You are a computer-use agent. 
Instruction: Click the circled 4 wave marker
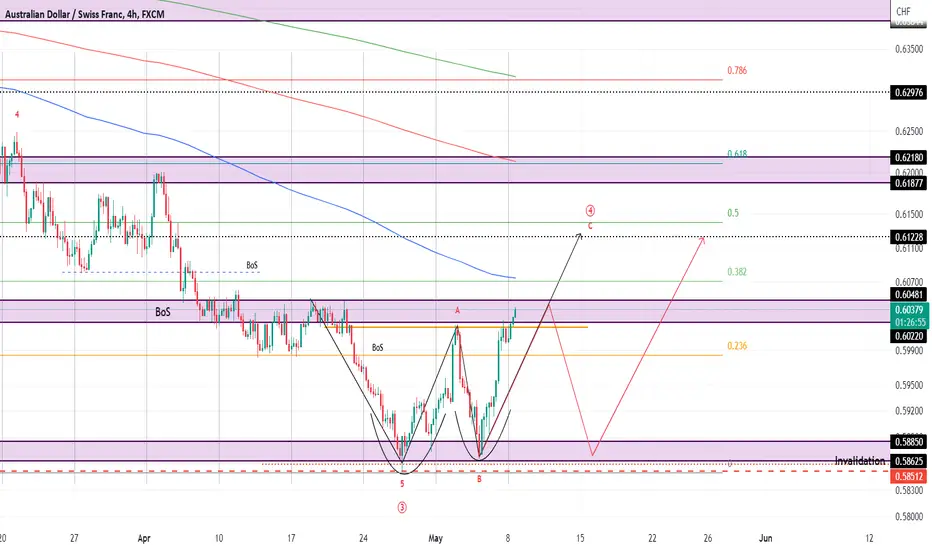tap(590, 210)
